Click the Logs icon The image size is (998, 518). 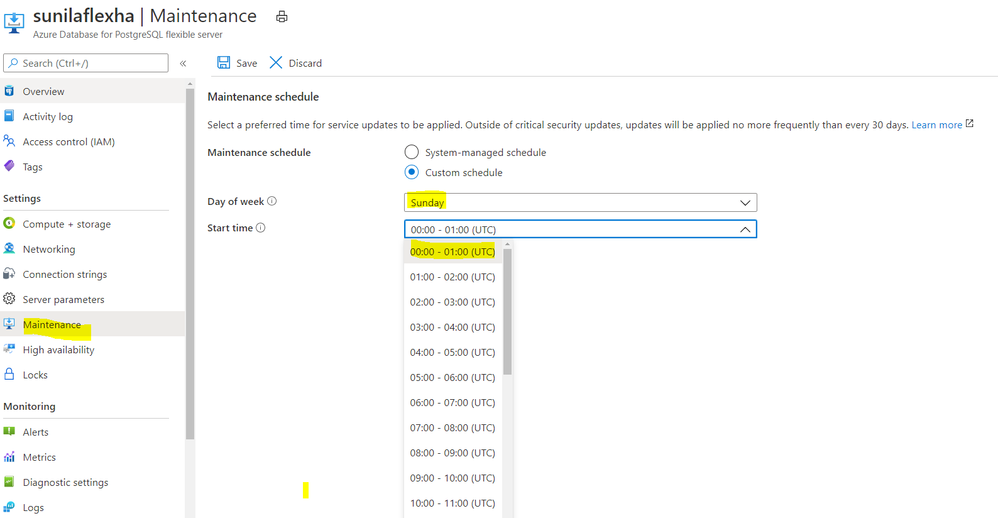coord(9,507)
